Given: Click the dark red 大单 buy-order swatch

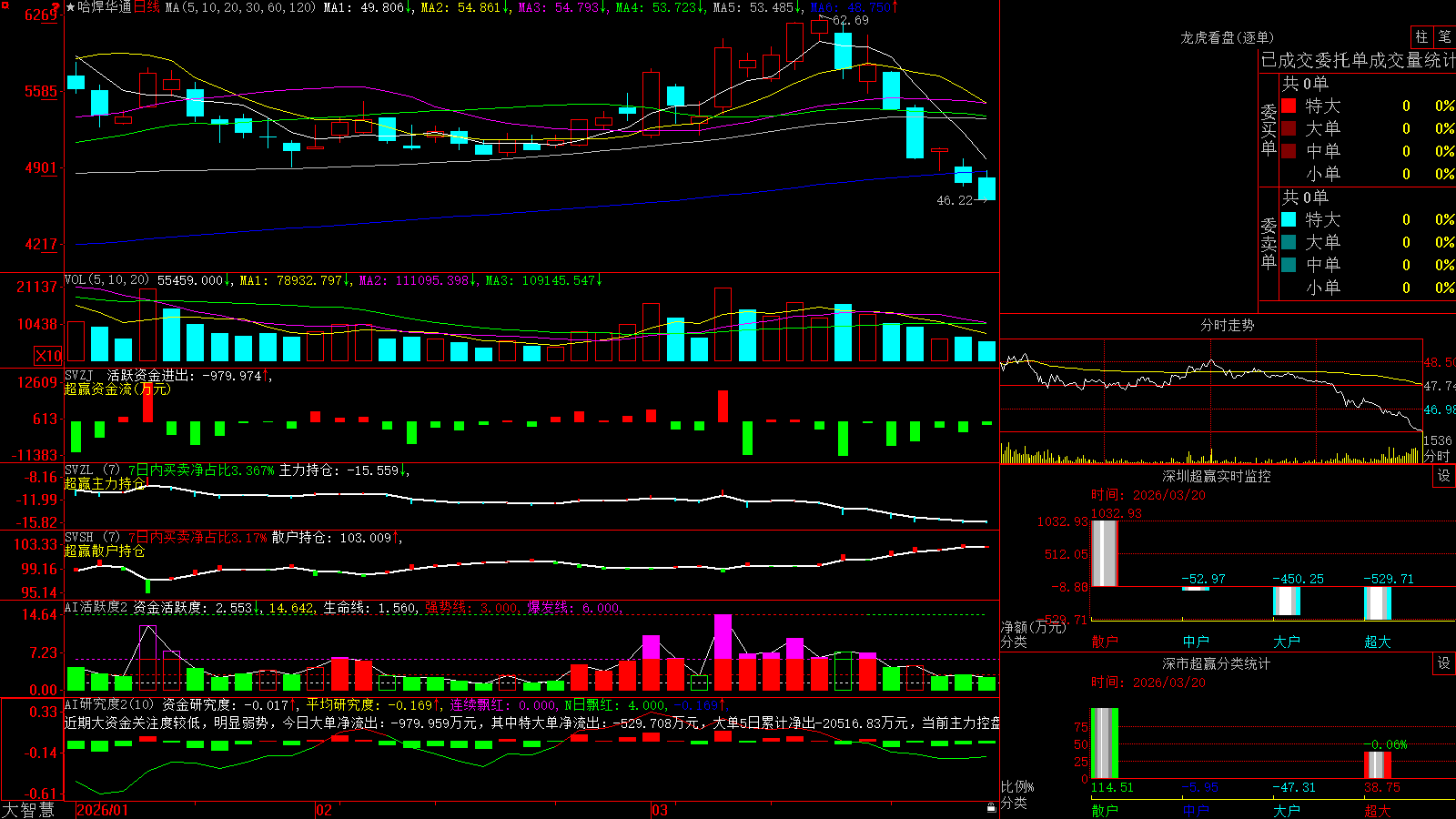Looking at the screenshot, I should (x=1289, y=128).
